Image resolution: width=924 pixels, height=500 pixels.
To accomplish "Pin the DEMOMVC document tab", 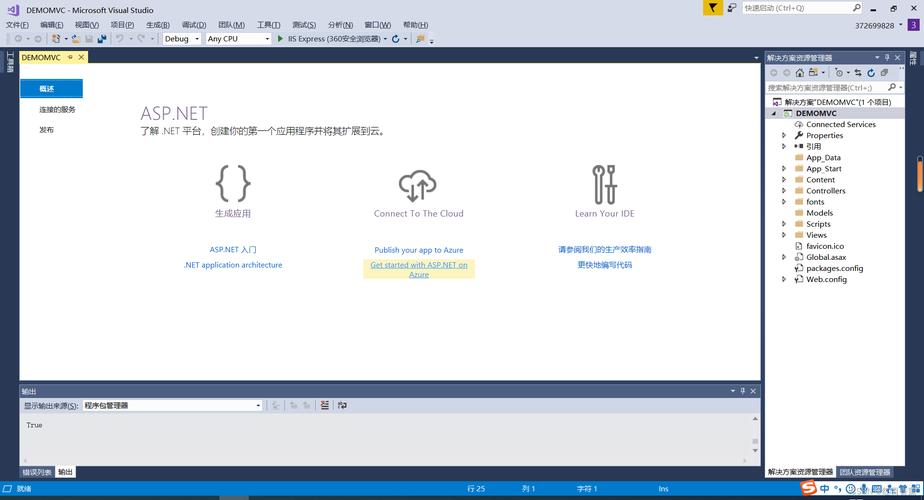I will pos(70,57).
